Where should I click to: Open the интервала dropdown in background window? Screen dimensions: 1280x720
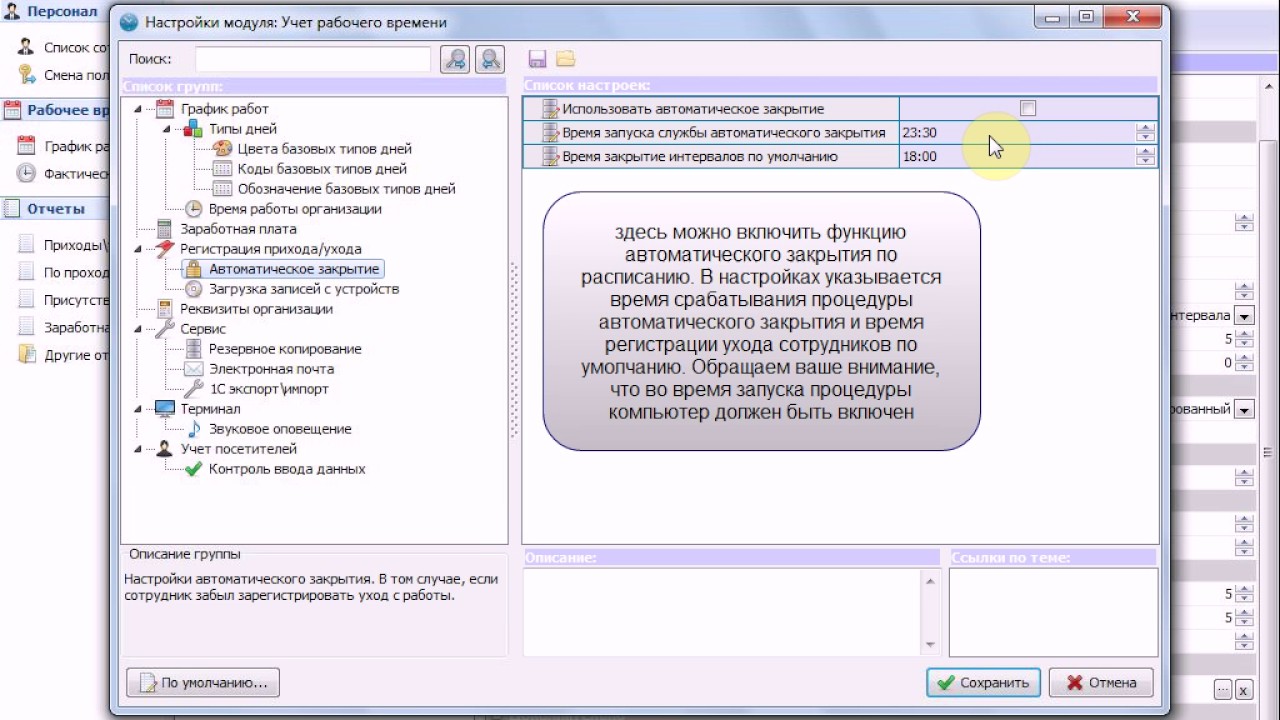1244,316
